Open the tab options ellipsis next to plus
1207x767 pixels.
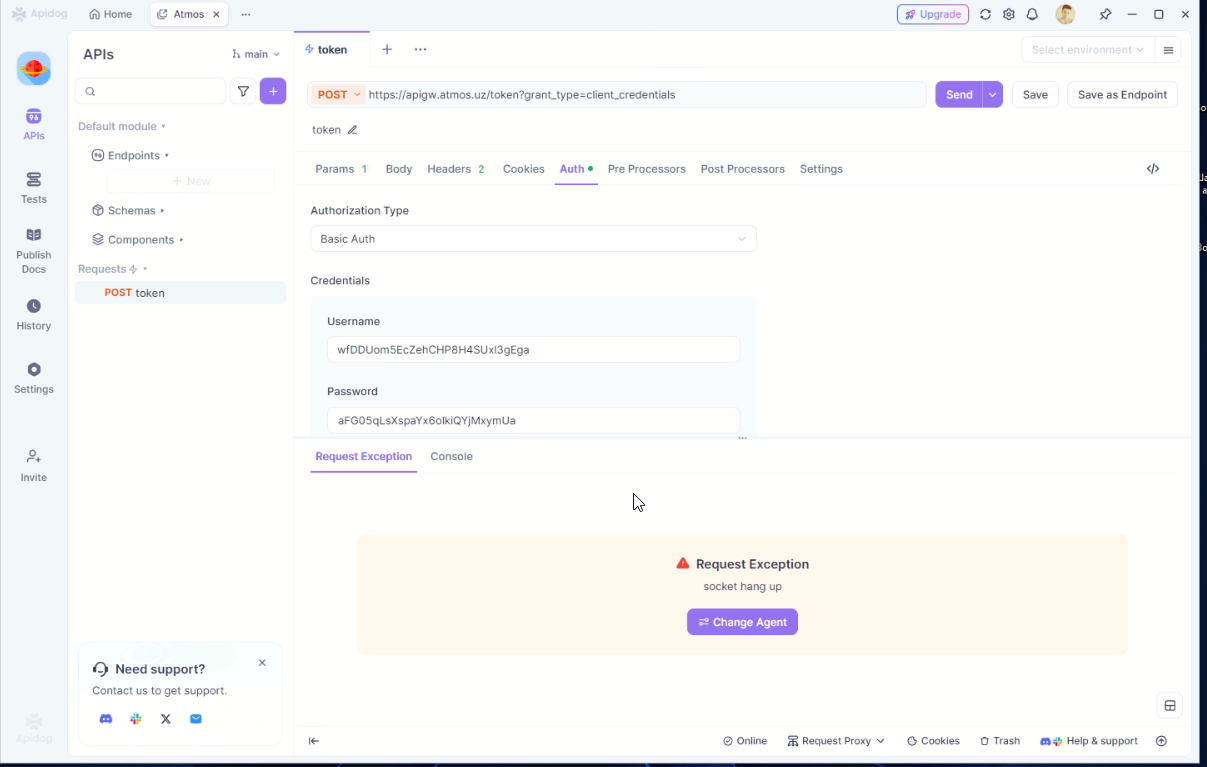[420, 49]
